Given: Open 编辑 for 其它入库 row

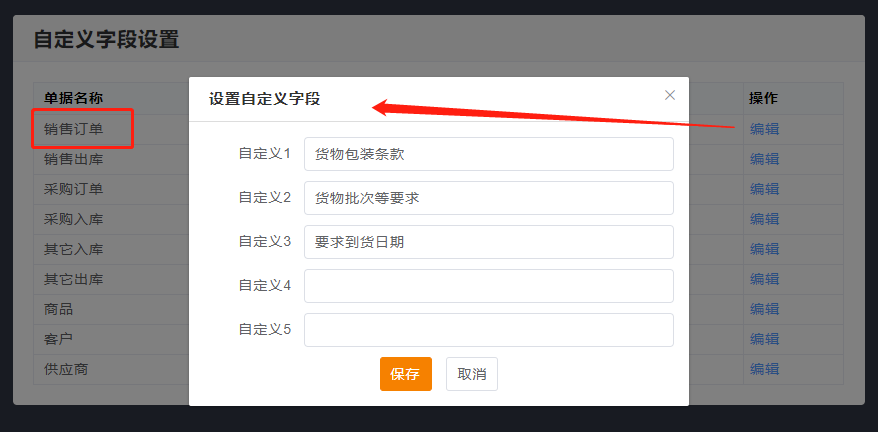Looking at the screenshot, I should 764,249.
